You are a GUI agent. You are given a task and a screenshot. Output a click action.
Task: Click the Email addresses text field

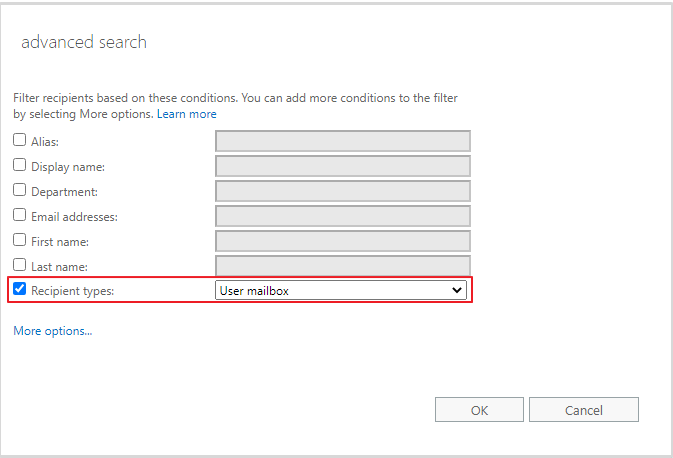click(343, 216)
